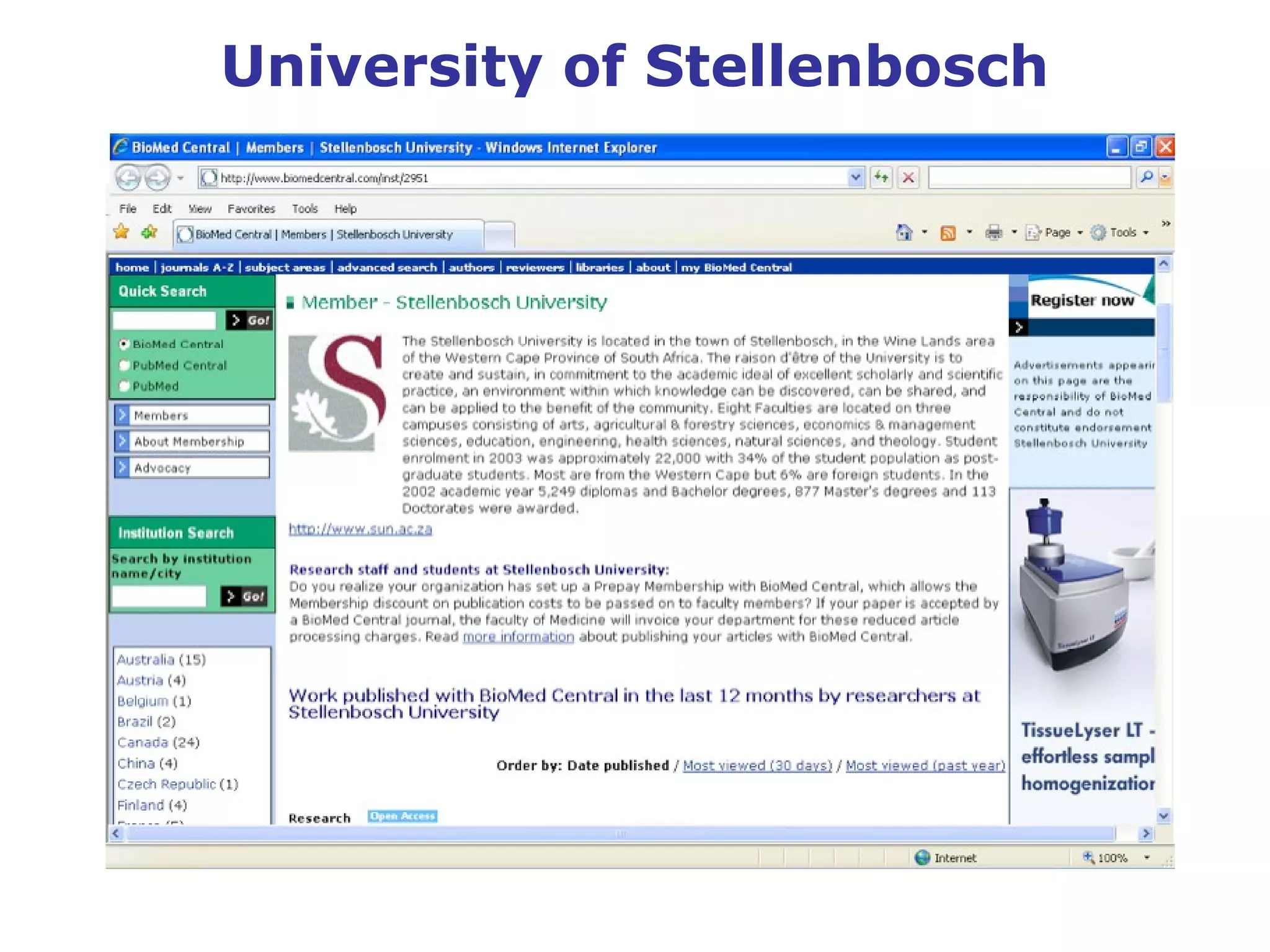The height and width of the screenshot is (952, 1270).
Task: Open the feeds dropdown arrow
Action: point(969,232)
